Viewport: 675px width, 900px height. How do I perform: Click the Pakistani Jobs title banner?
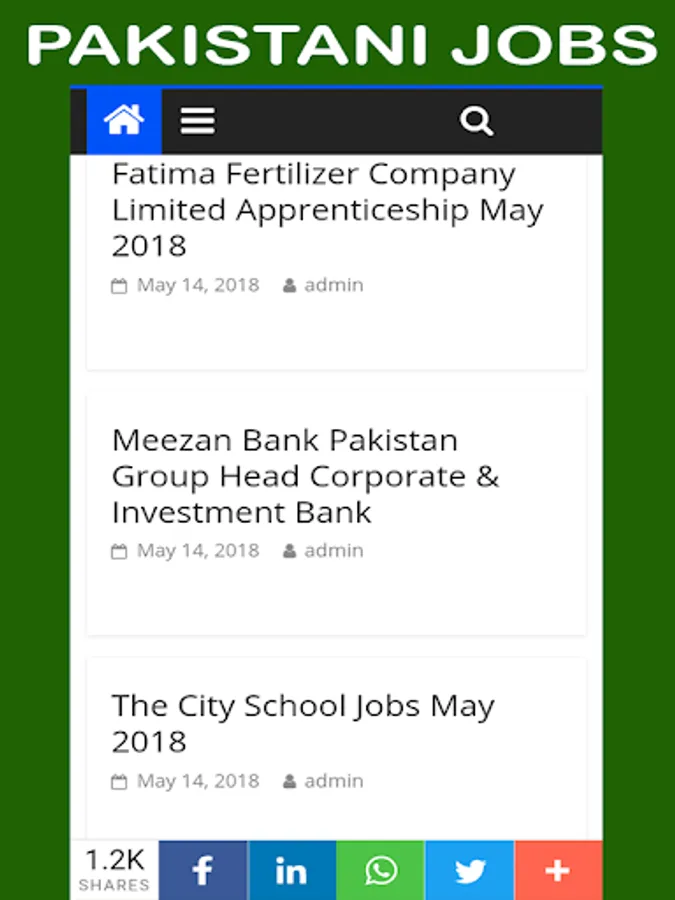[340, 45]
